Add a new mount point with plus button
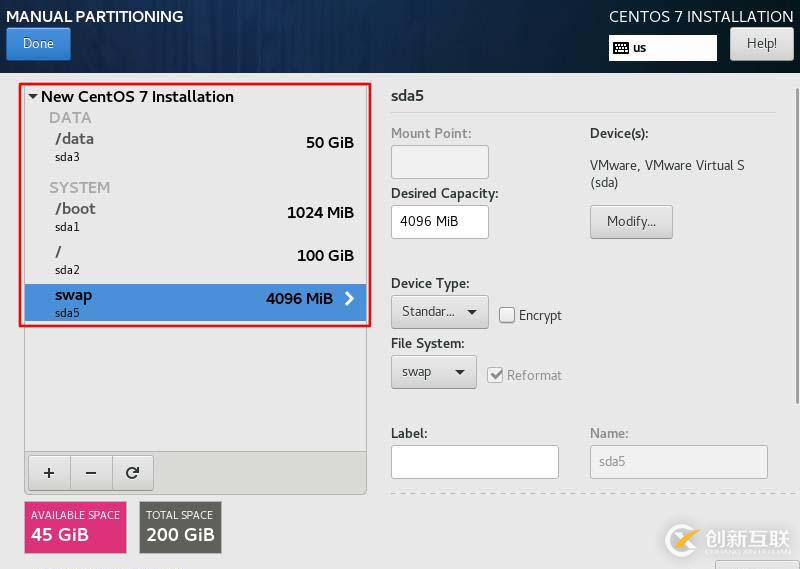 tap(49, 473)
